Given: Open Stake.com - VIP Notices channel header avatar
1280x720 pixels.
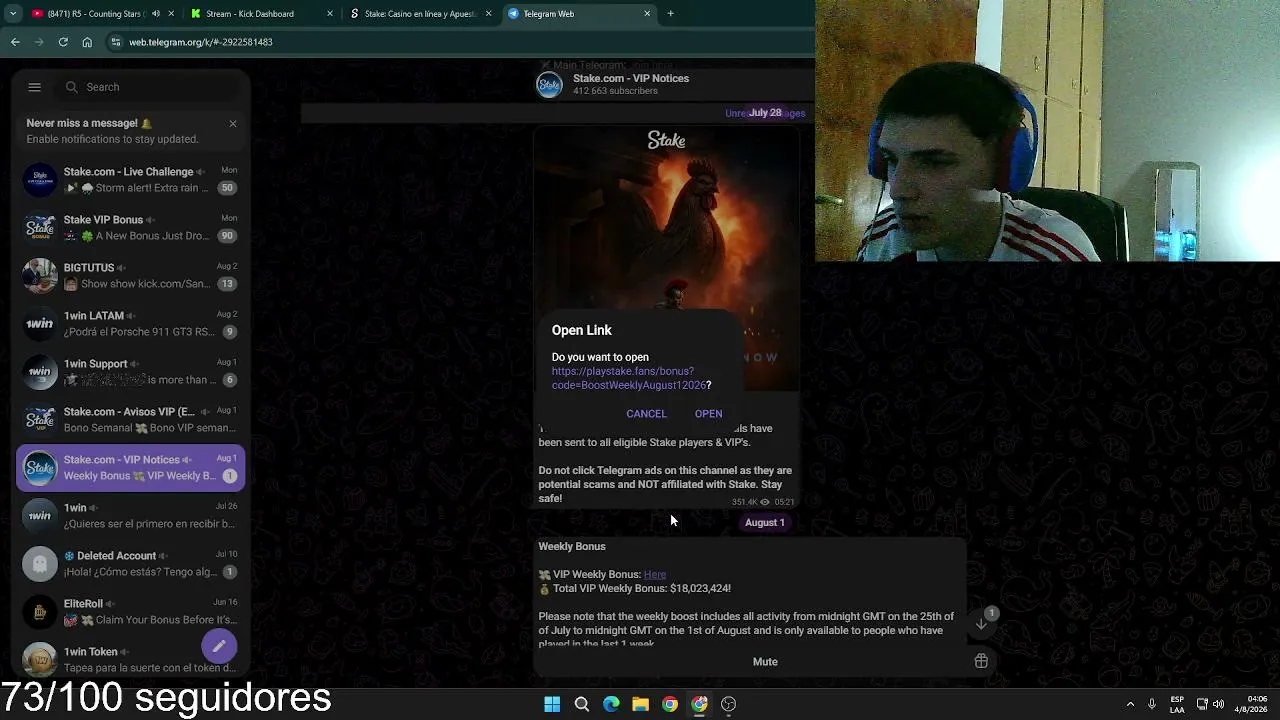Looking at the screenshot, I should pyautogui.click(x=549, y=85).
